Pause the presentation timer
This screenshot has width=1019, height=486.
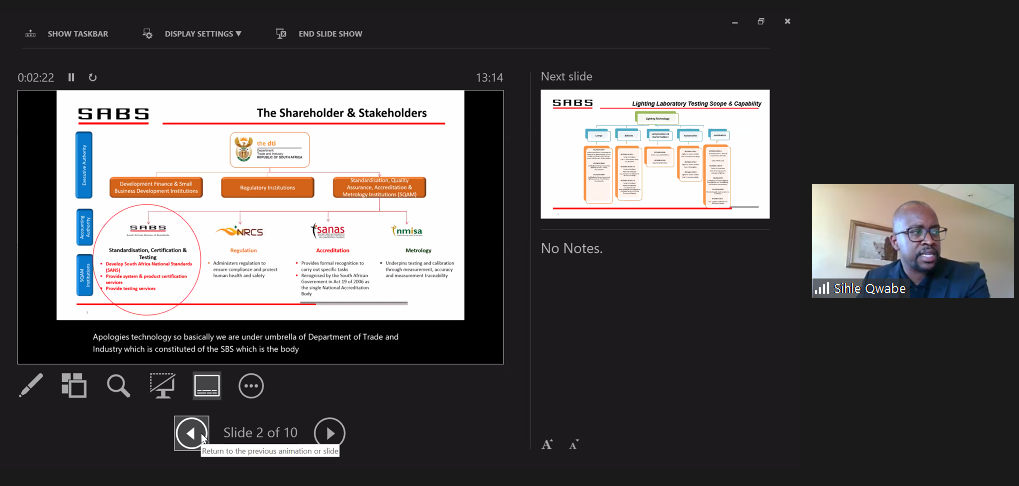(x=71, y=77)
